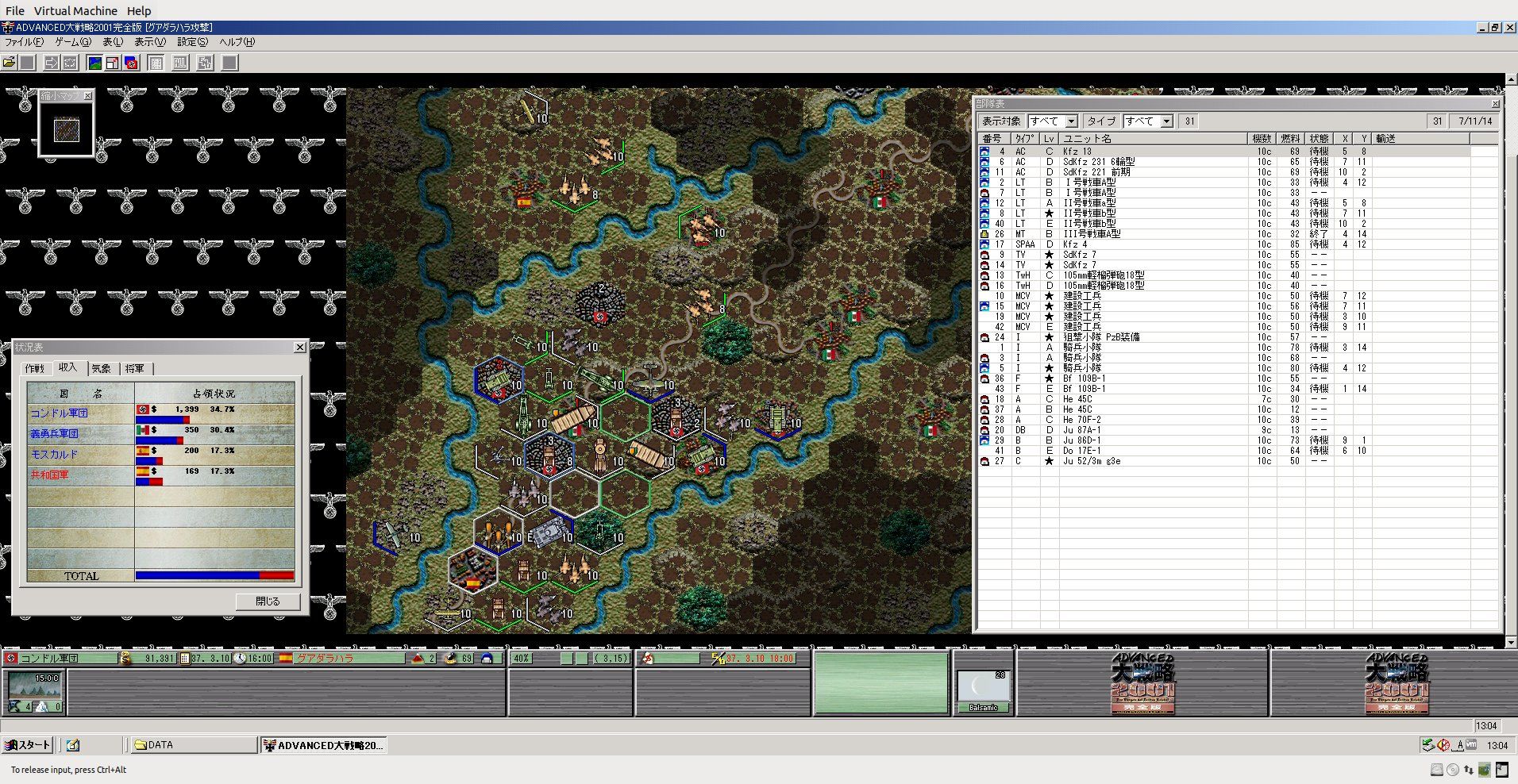The image size is (1518, 784).
Task: Click the グアダラハラ city name in status bar
Action: pos(326,659)
